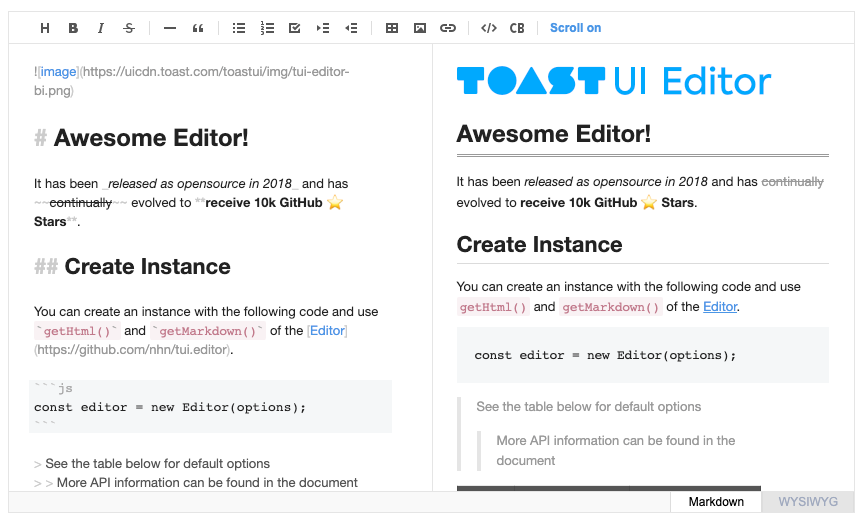Place cursor in '## Create Instance' markdown heading

[x=132, y=266]
